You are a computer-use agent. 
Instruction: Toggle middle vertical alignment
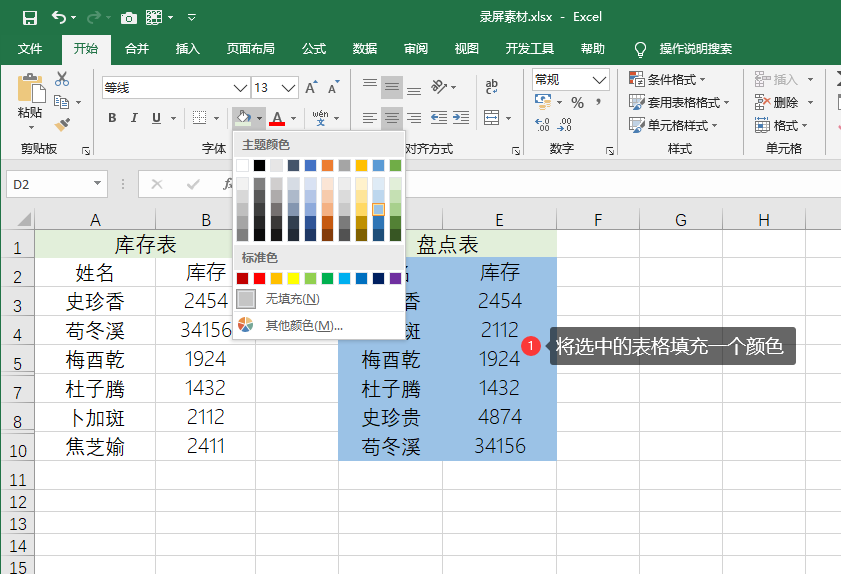(x=392, y=86)
